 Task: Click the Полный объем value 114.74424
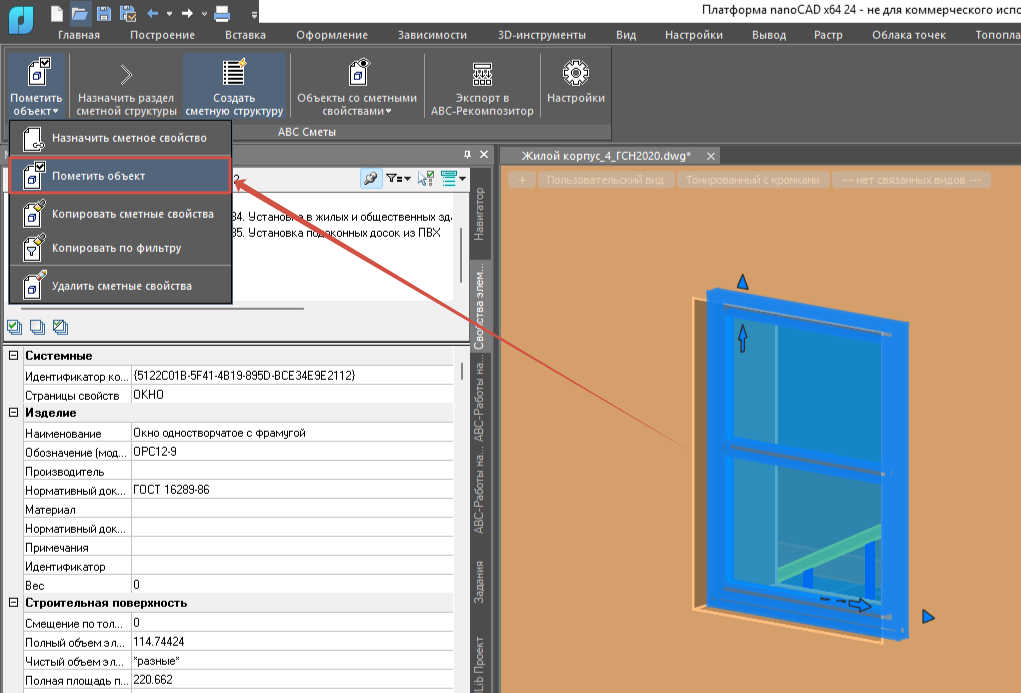292,642
